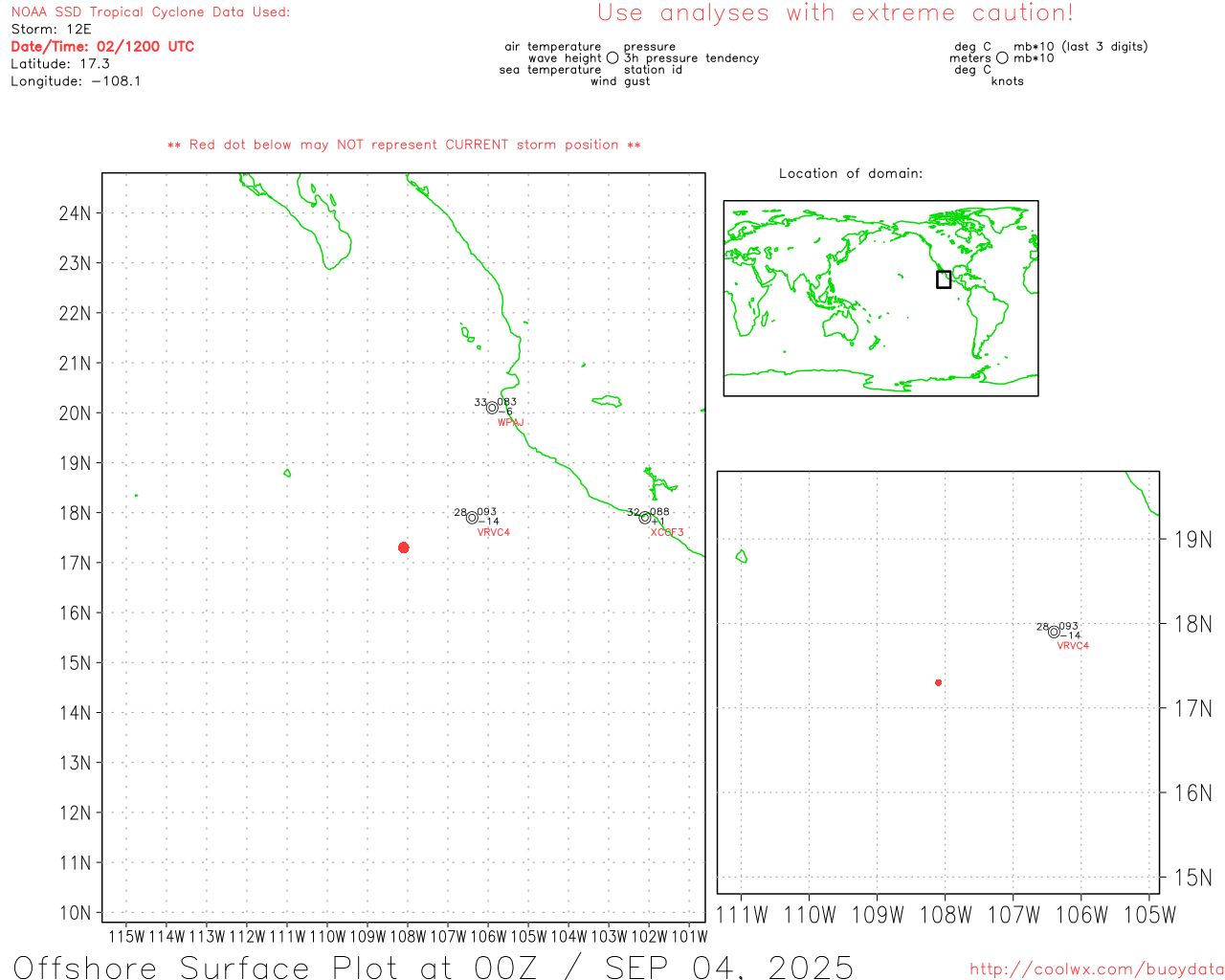The height and width of the screenshot is (980, 1225).
Task: Click red VRVC4 label on main map
Action: pos(494,532)
